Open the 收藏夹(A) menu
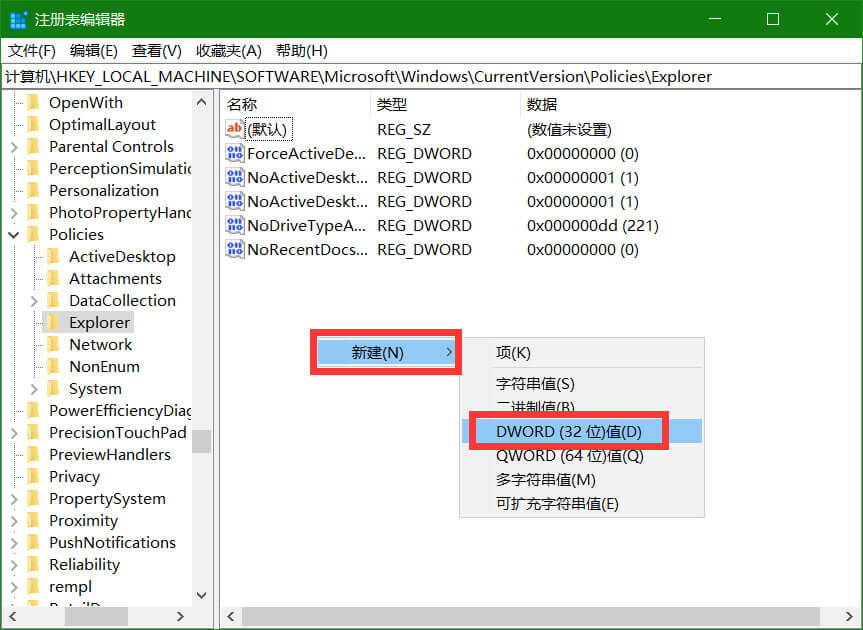The height and width of the screenshot is (630, 863). [228, 51]
